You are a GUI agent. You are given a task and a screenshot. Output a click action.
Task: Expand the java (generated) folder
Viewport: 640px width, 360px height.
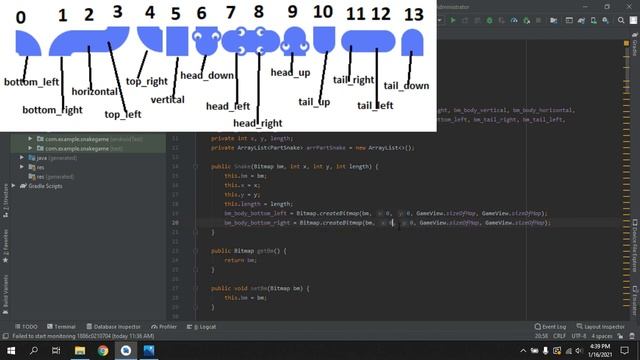pos(22,158)
